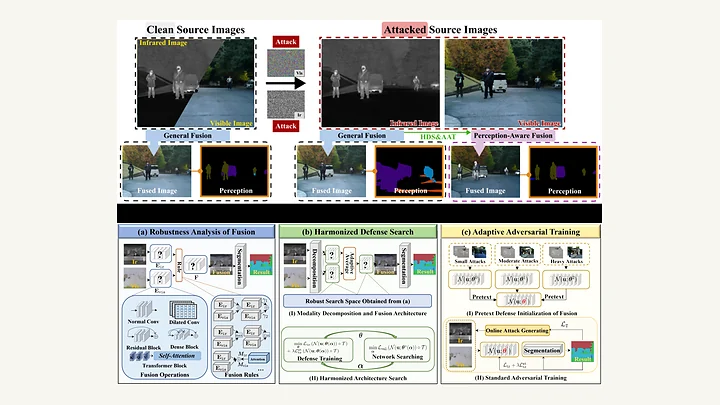720x405 pixels.
Task: Click the green "HDS&AAT" text
Action: 438,137
